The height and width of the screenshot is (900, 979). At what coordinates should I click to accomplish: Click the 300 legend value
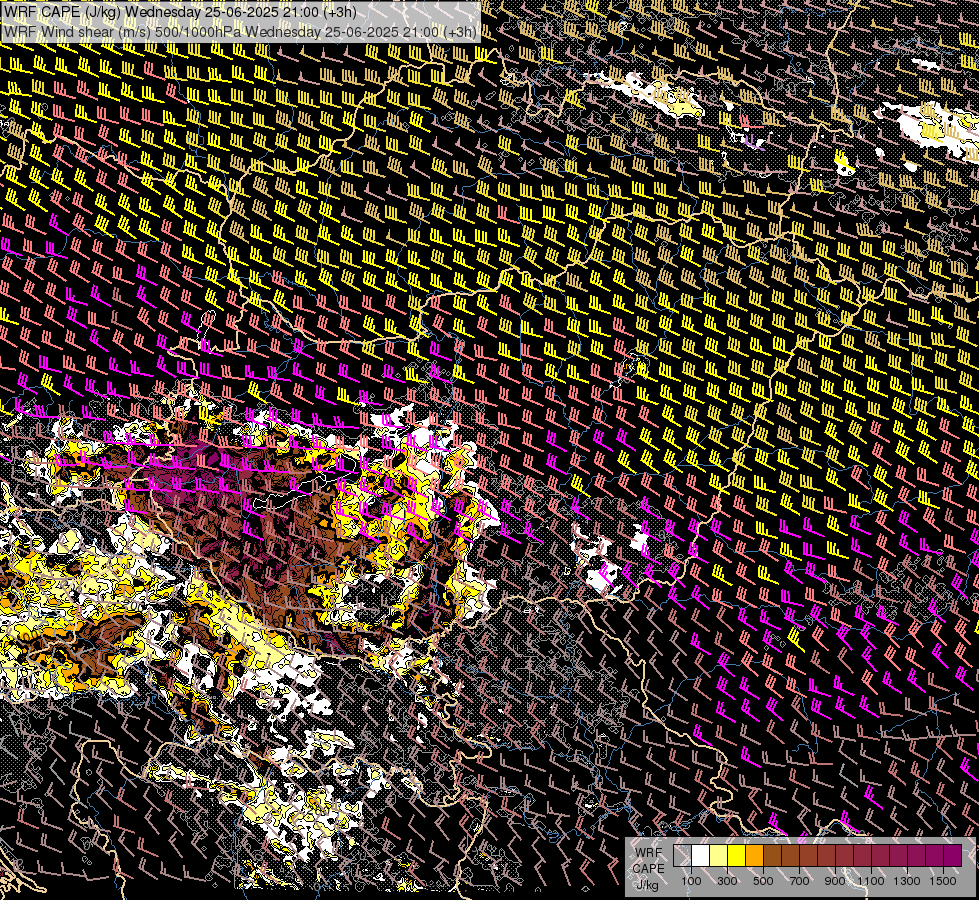coord(727,881)
